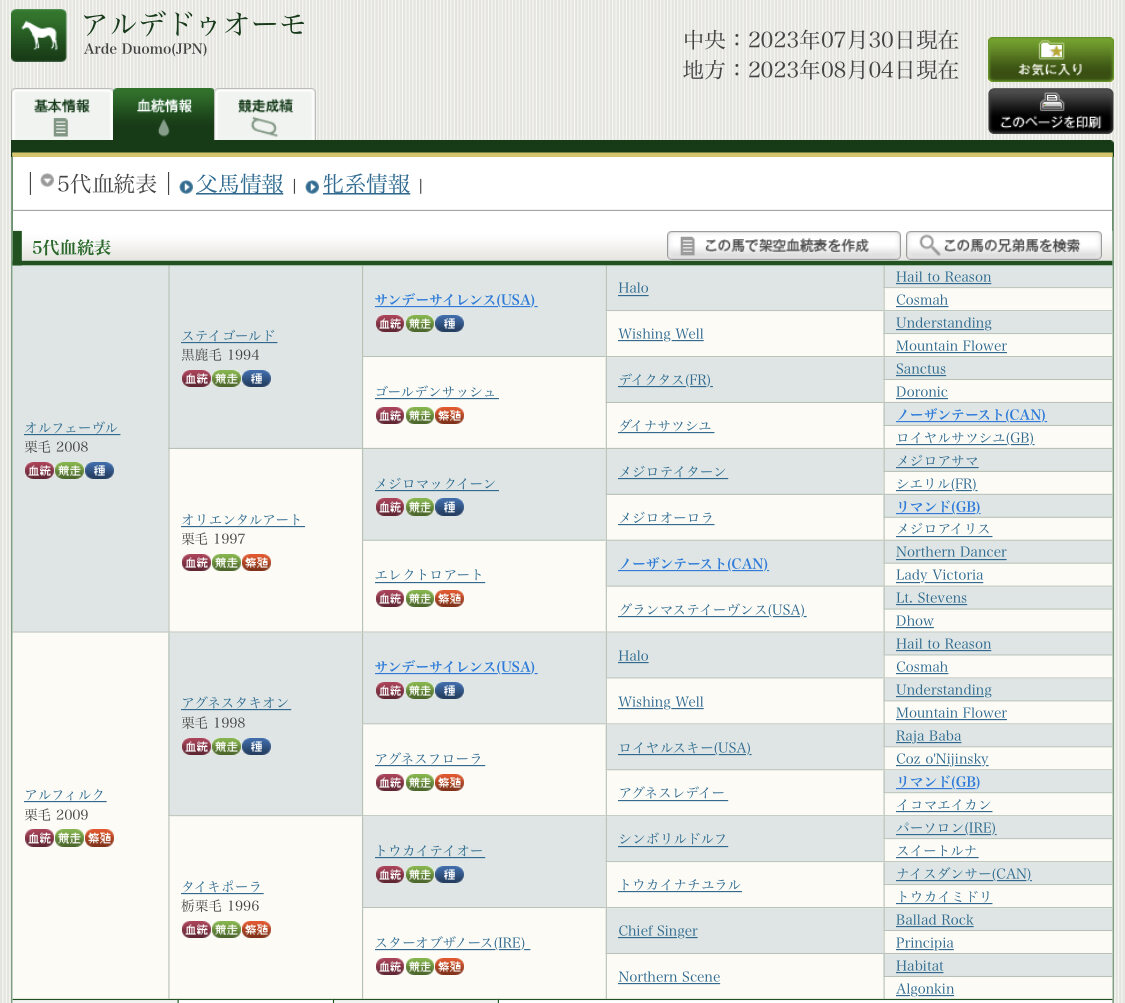Viewport: 1125px width, 1003px height.
Task: Open the 父馬情報 section link
Action: point(239,185)
